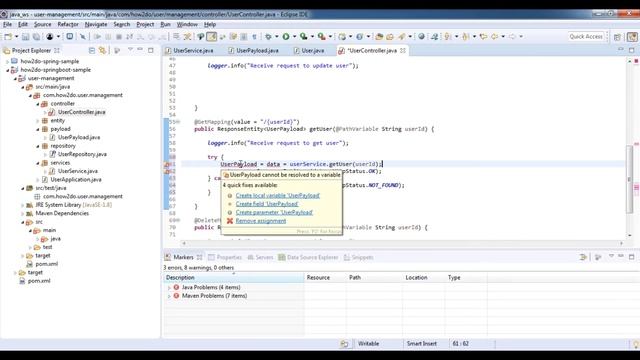The width and height of the screenshot is (640, 360).
Task: Switch to the Properties tab
Action: pos(225,257)
